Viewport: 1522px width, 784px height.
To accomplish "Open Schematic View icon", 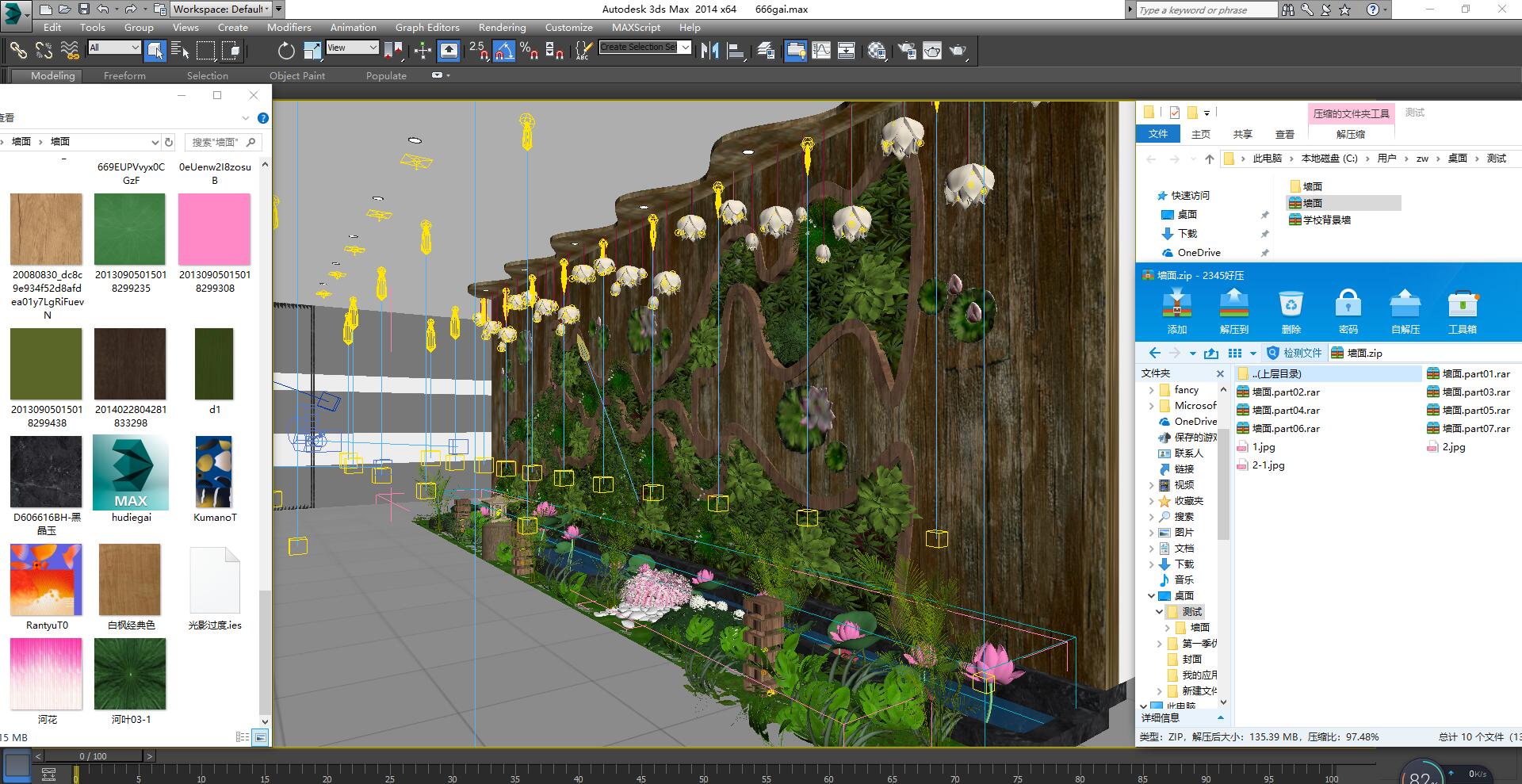I will coord(847,51).
